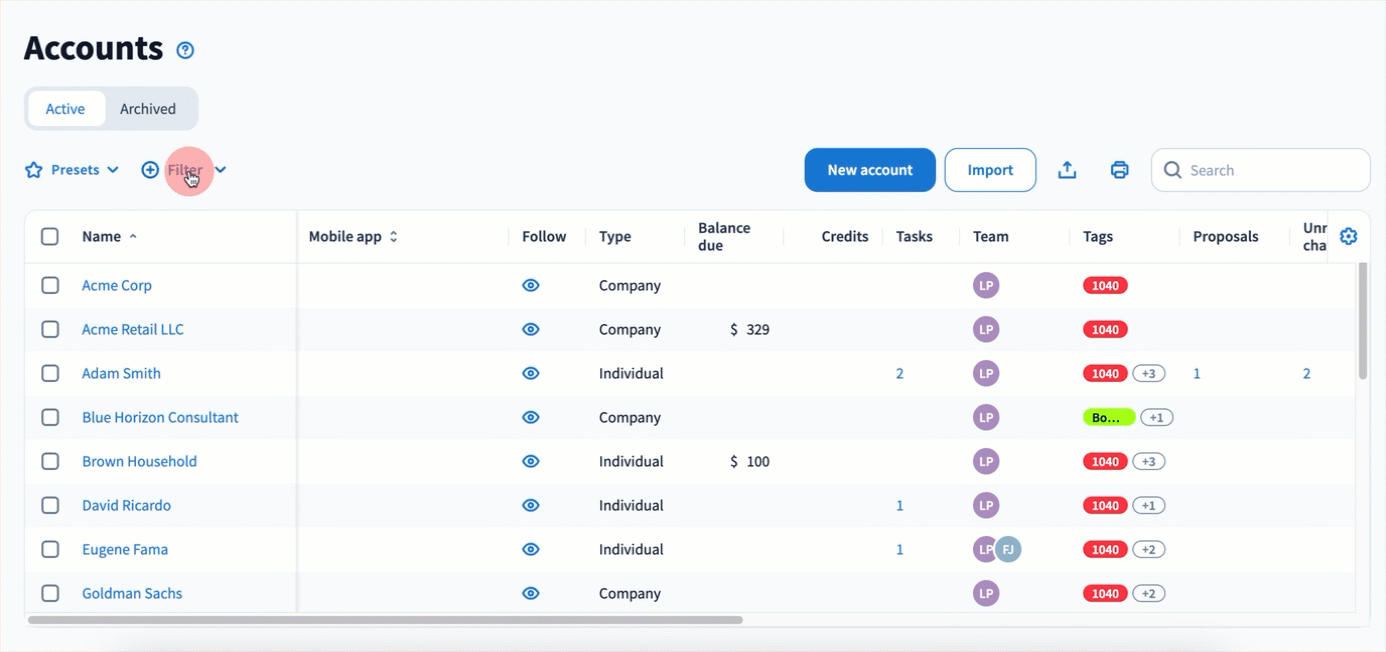Select the Blue Horizon Consultant row checkbox

(50, 417)
